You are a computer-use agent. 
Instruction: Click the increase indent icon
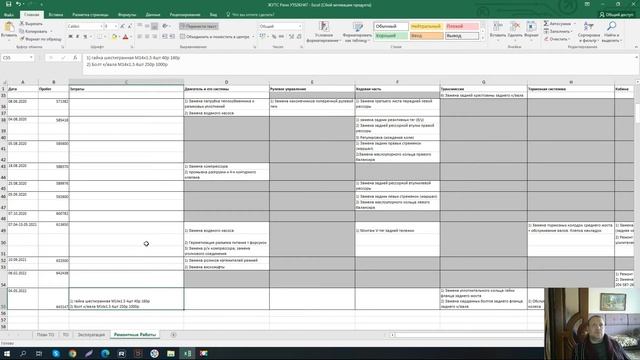pyautogui.click(x=172, y=37)
